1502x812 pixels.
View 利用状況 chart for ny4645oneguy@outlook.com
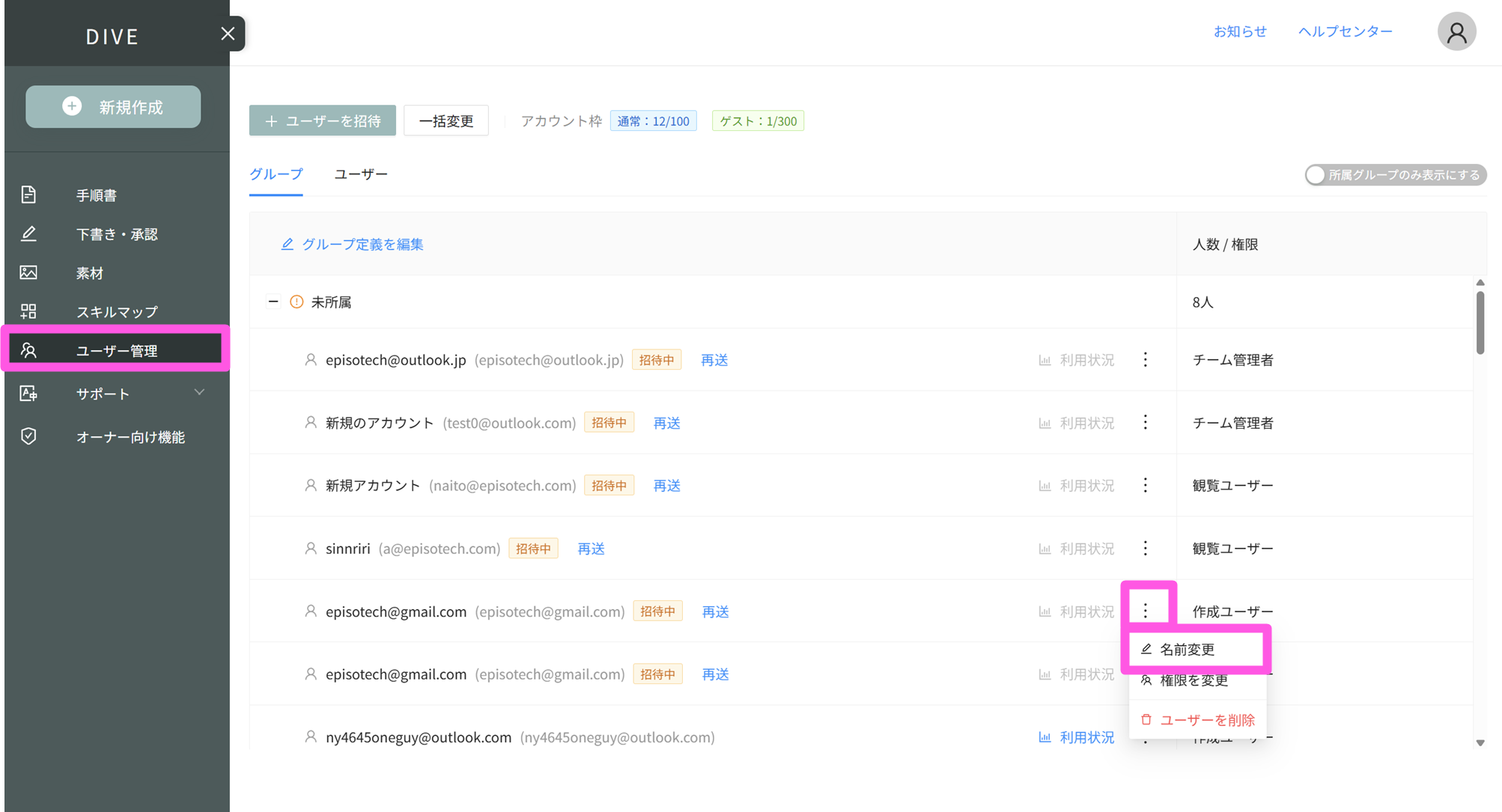click(x=1077, y=737)
